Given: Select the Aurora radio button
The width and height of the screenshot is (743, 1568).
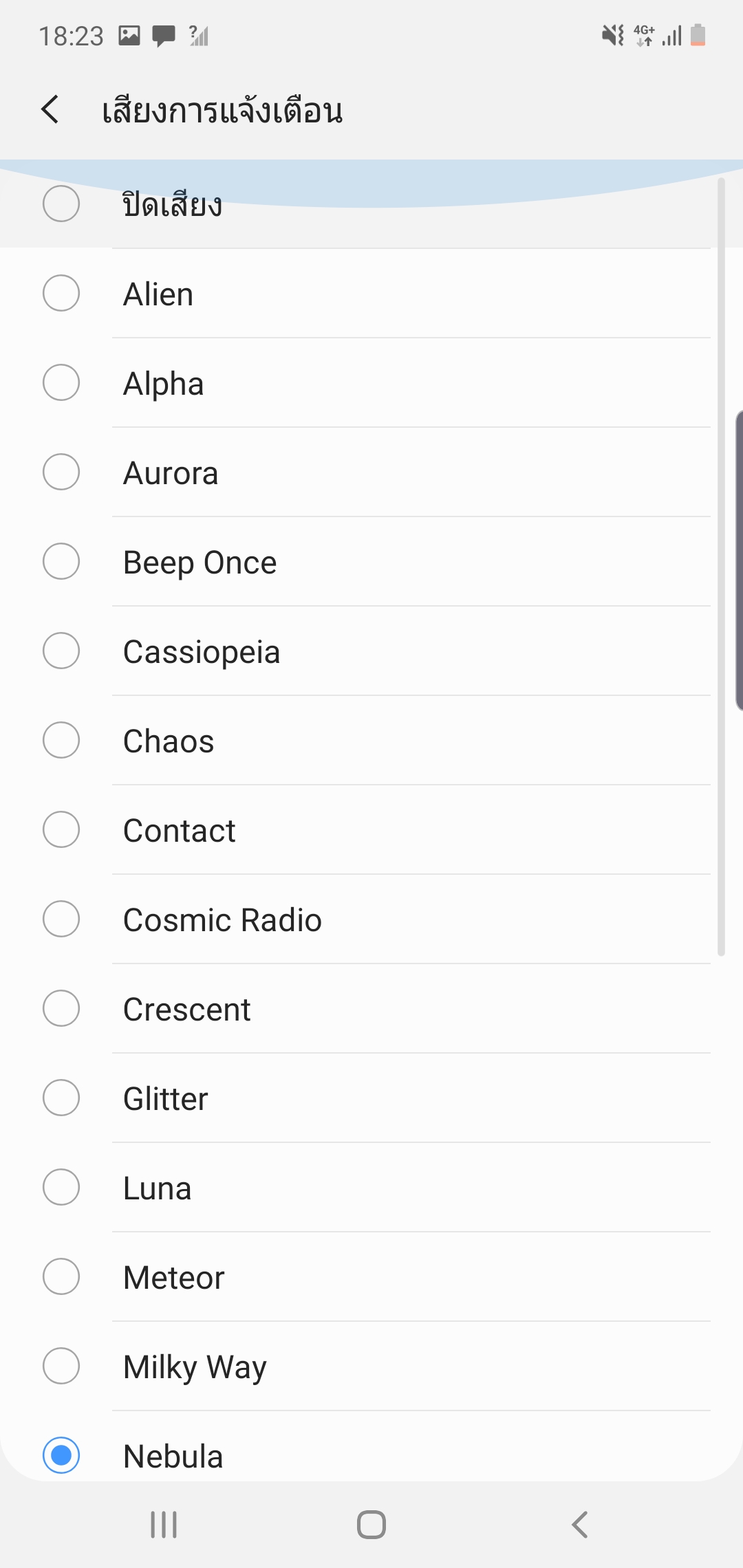Looking at the screenshot, I should click(x=61, y=472).
